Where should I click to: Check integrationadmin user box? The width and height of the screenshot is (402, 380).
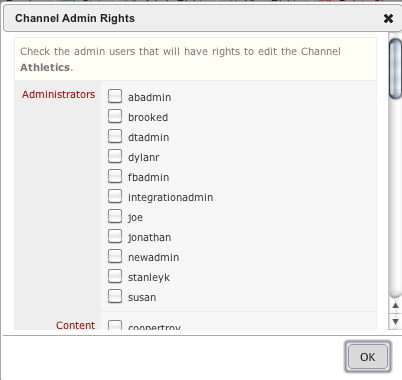pyautogui.click(x=115, y=196)
